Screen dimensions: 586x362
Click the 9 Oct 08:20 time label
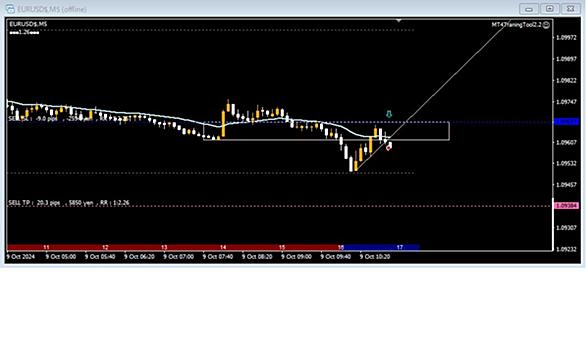point(257,257)
